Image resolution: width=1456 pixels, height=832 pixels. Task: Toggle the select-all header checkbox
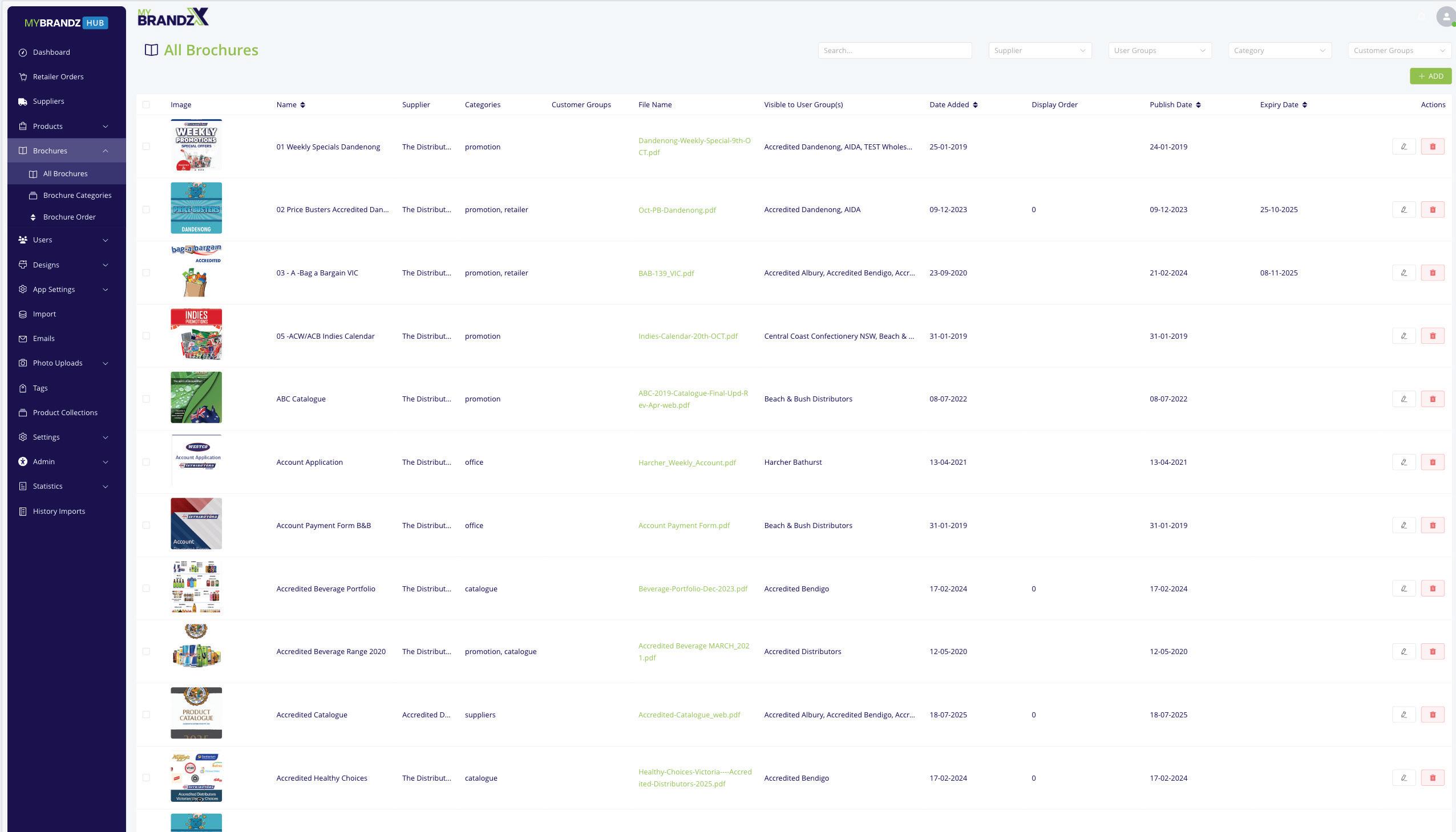coord(147,104)
